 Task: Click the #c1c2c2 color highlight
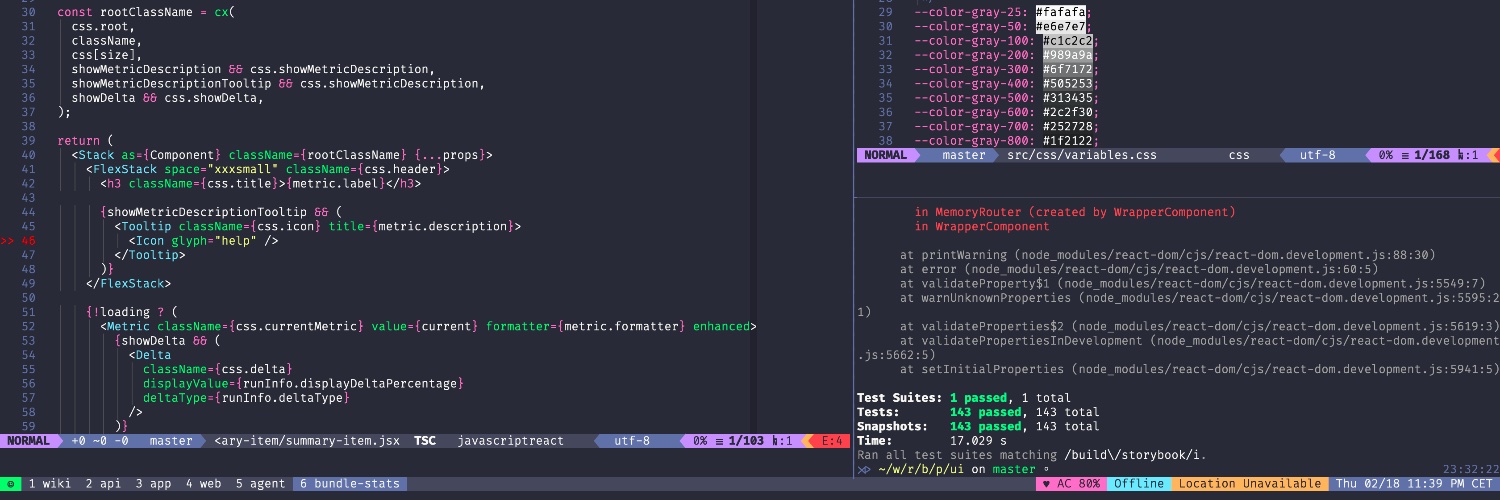point(1068,41)
